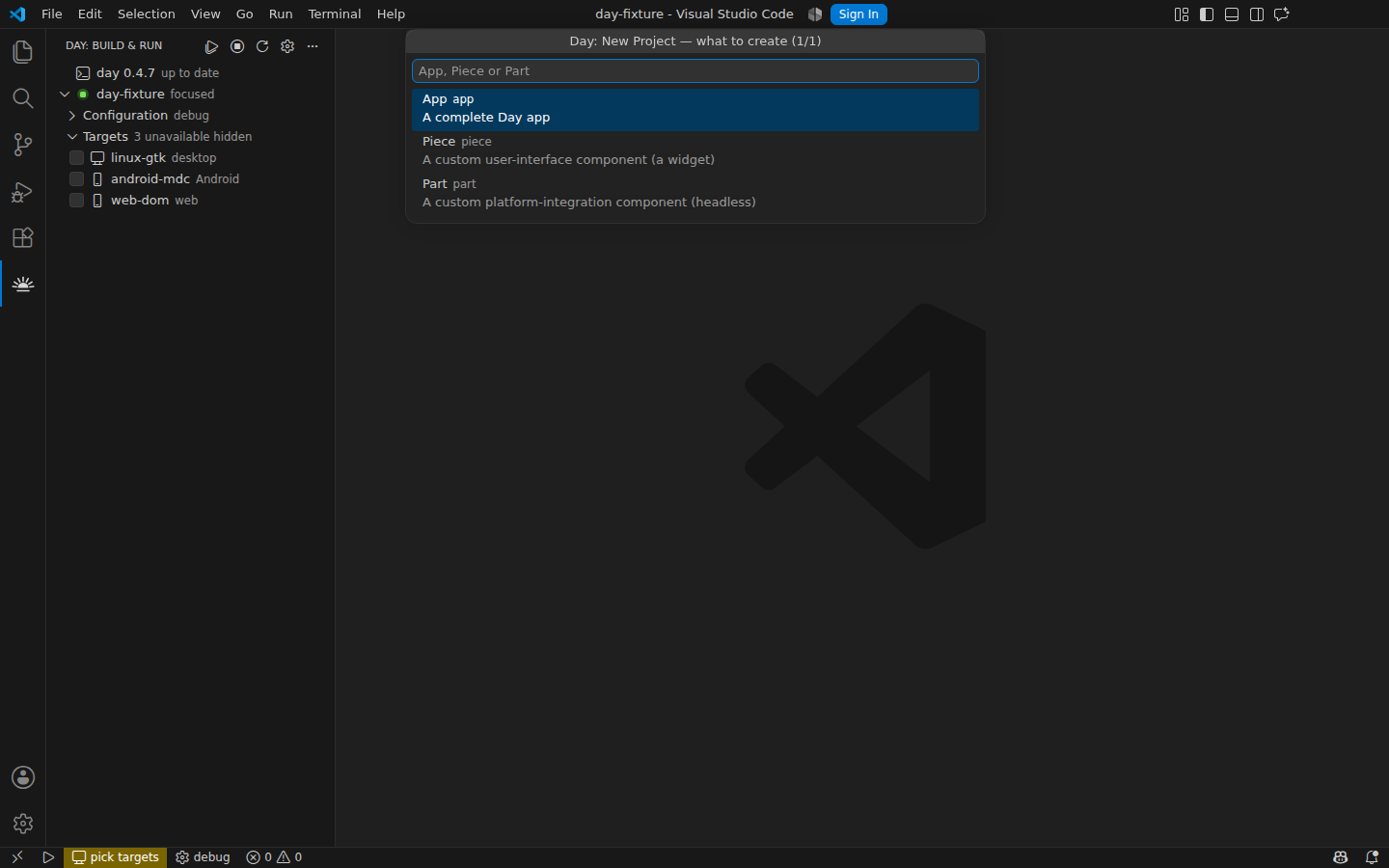Open the File menu
The height and width of the screenshot is (868, 1389).
point(52,14)
